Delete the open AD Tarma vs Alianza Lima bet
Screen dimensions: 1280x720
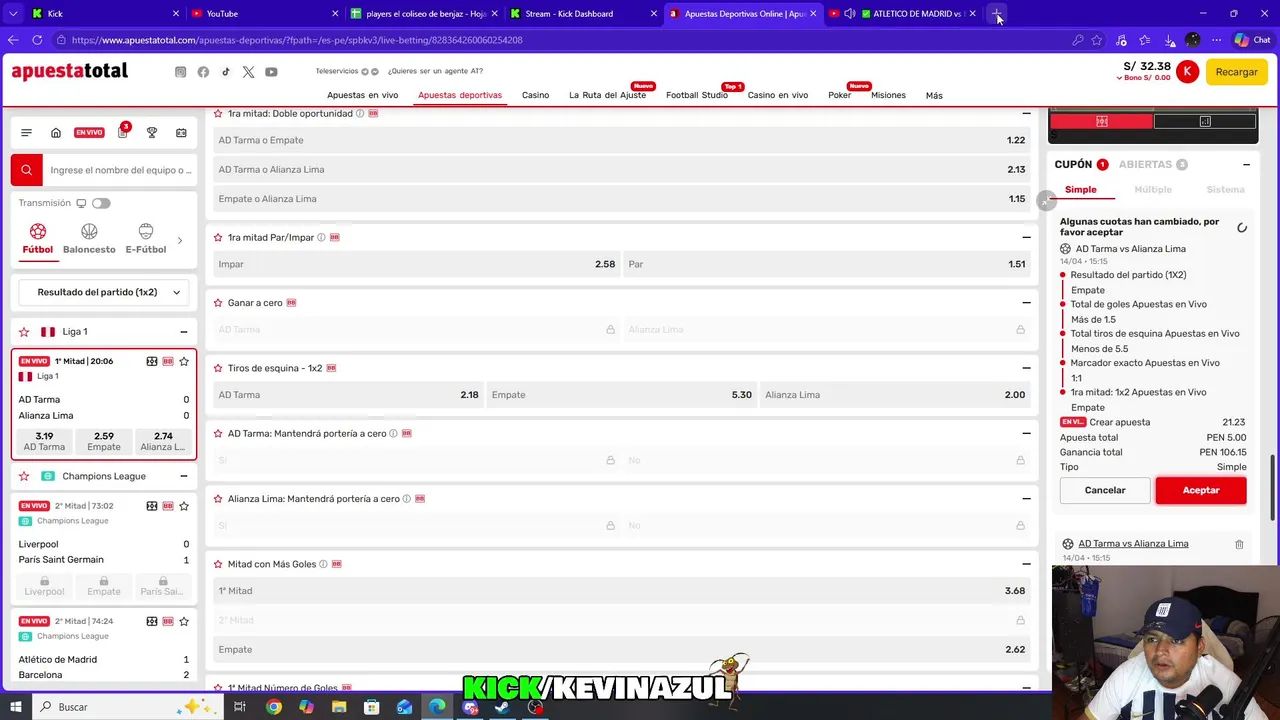pyautogui.click(x=1239, y=544)
